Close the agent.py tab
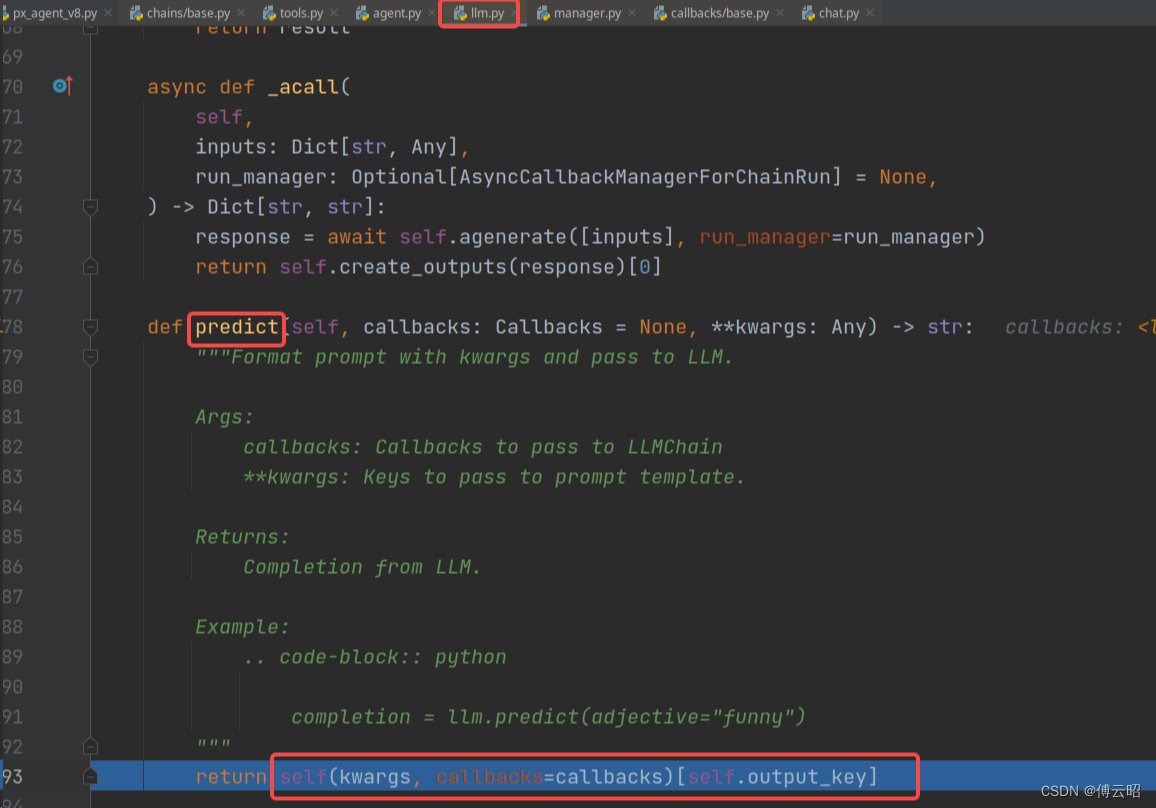The height and width of the screenshot is (808, 1156). pos(432,13)
